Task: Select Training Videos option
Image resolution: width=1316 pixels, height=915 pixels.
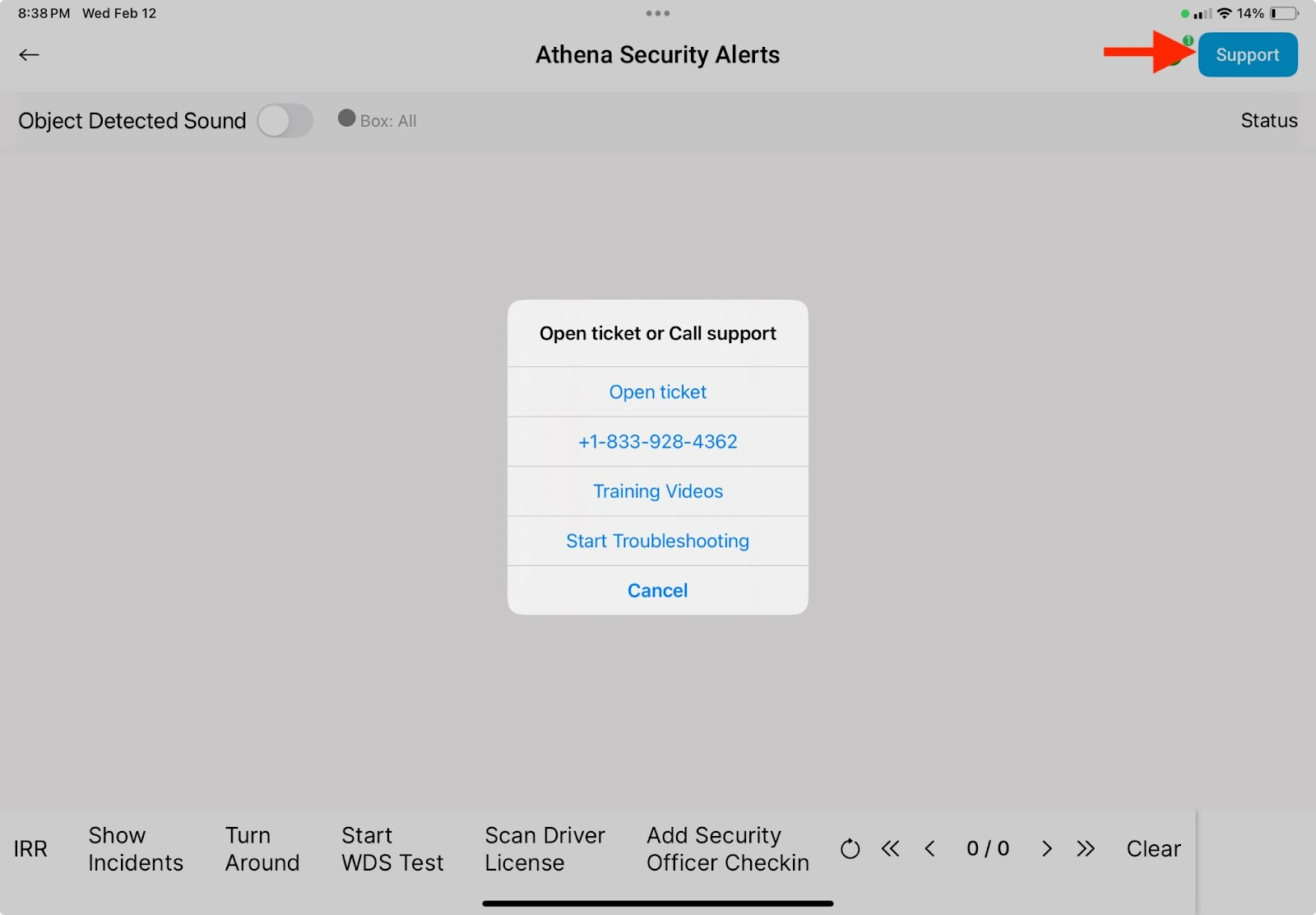Action: point(658,491)
